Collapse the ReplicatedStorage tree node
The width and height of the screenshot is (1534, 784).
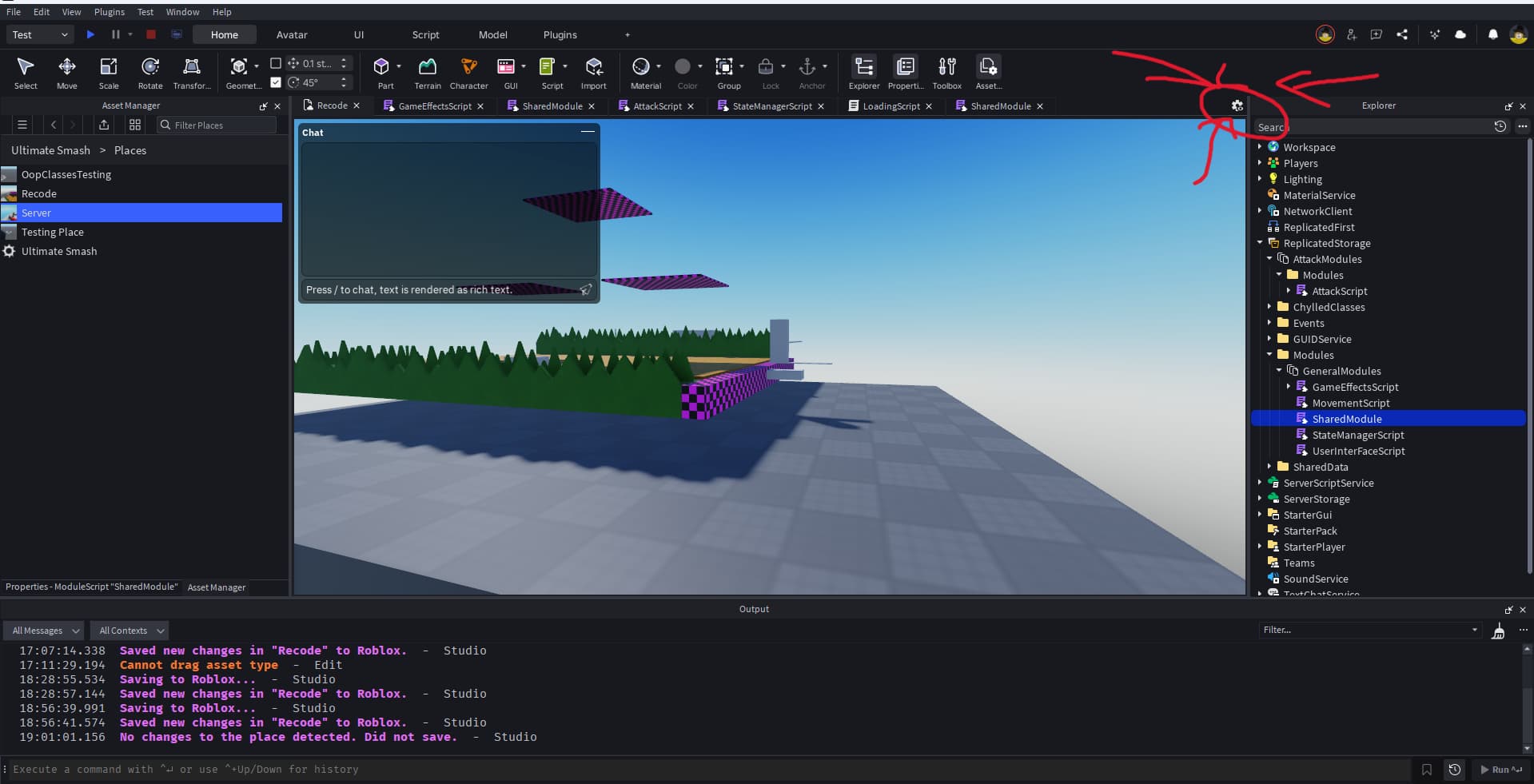[1260, 243]
